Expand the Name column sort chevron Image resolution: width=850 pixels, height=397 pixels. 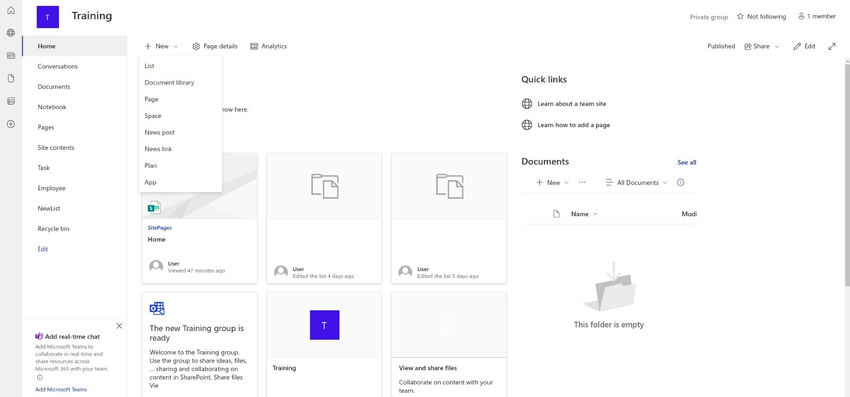click(595, 214)
